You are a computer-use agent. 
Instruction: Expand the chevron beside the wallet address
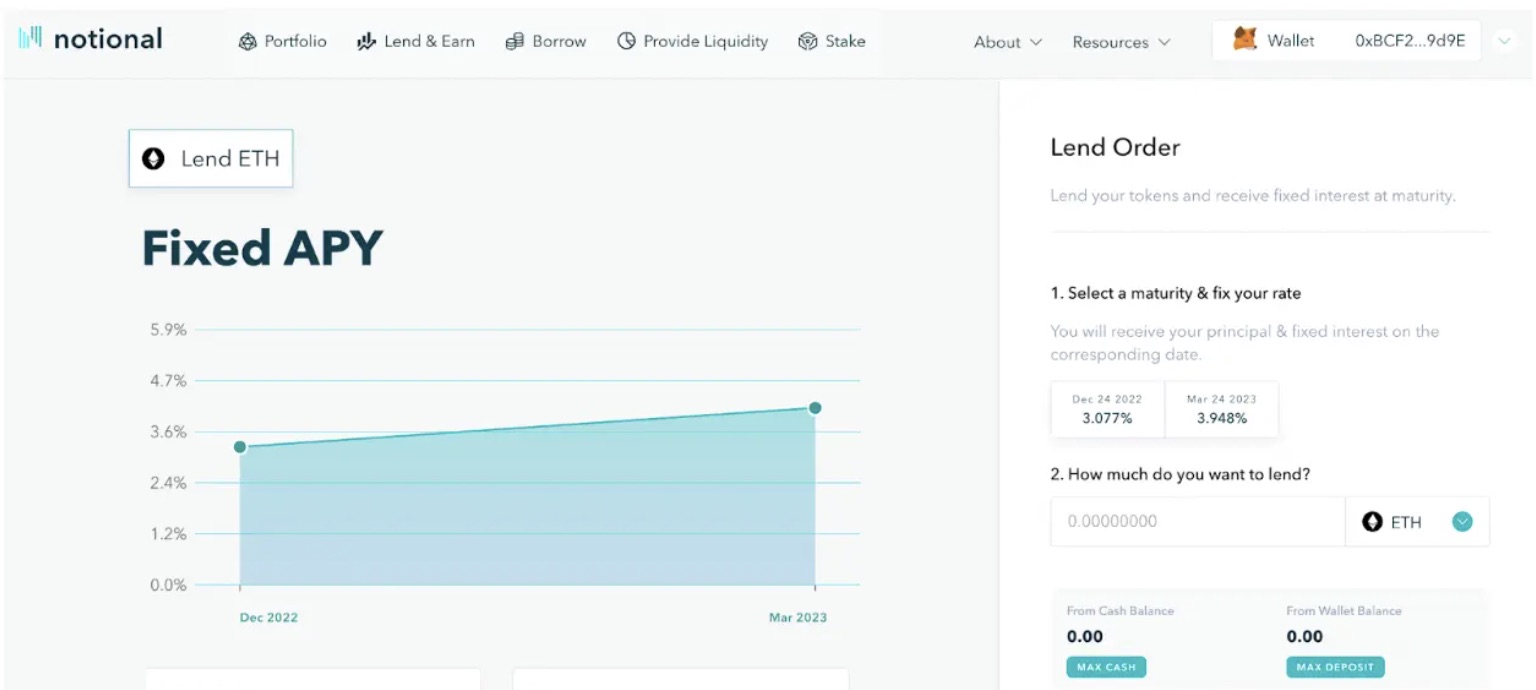[x=1504, y=41]
